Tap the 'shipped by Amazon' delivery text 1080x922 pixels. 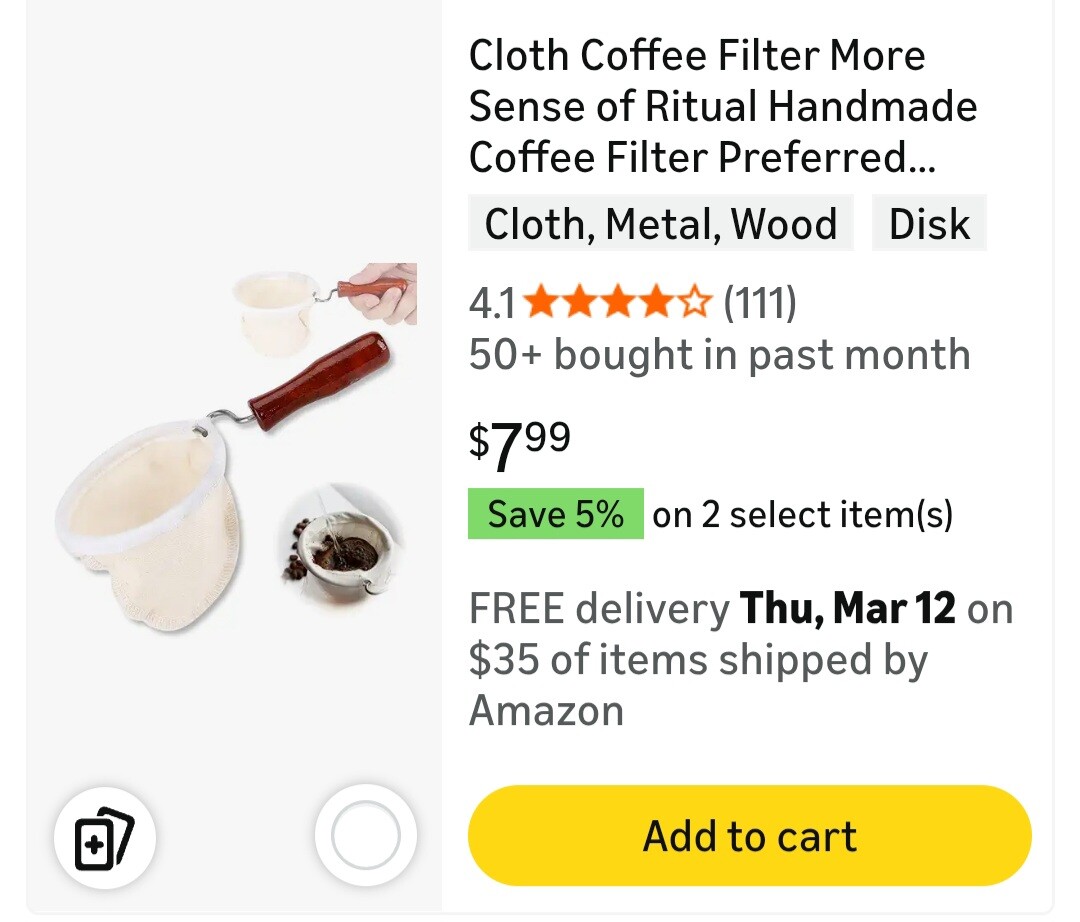coord(698,685)
